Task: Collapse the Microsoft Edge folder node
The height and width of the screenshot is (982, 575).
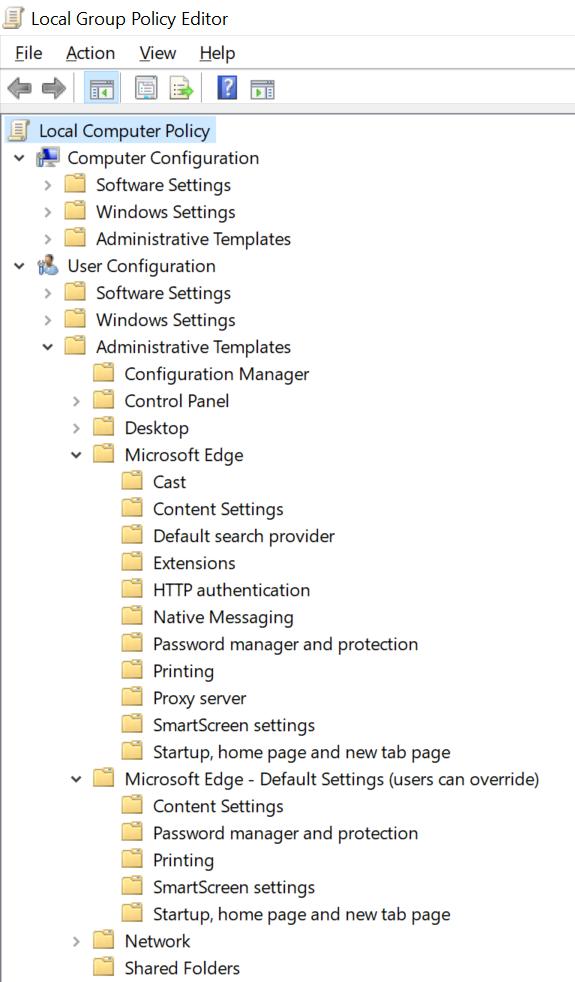Action: coord(76,455)
